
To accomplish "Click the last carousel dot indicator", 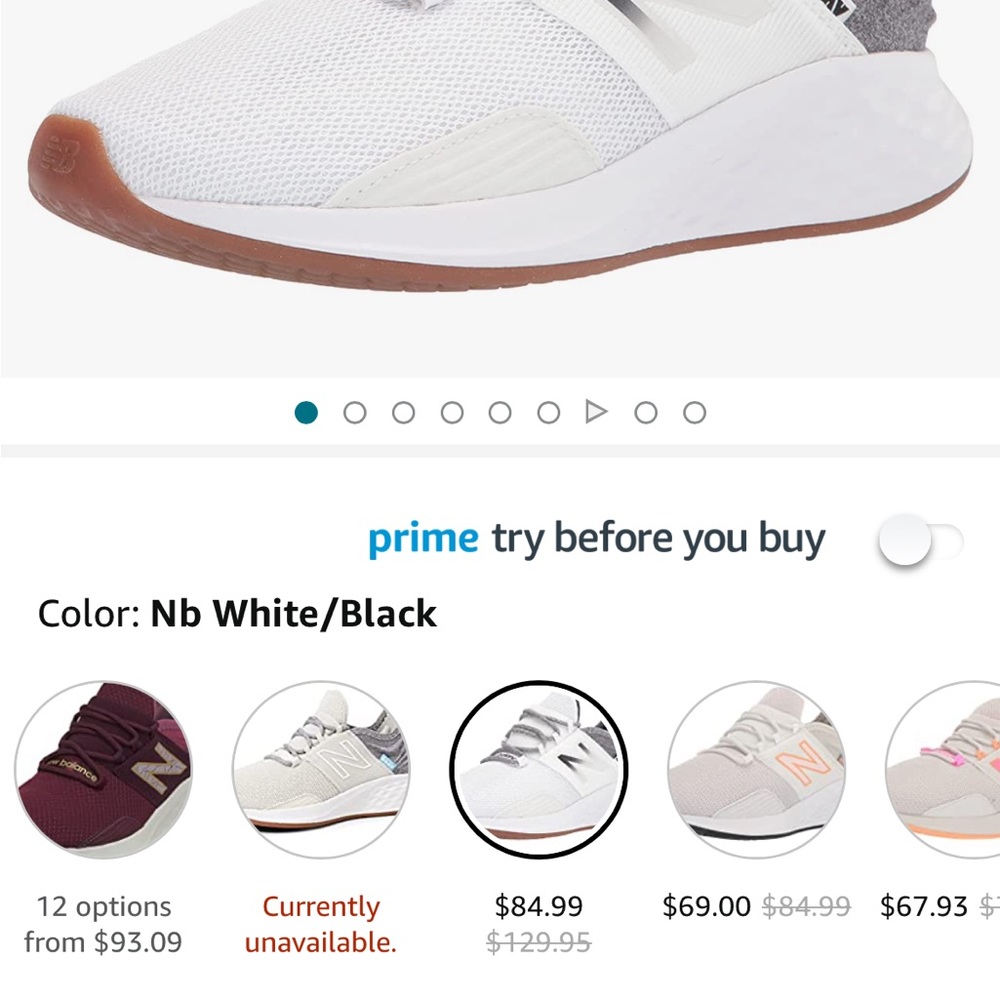I will [x=694, y=411].
